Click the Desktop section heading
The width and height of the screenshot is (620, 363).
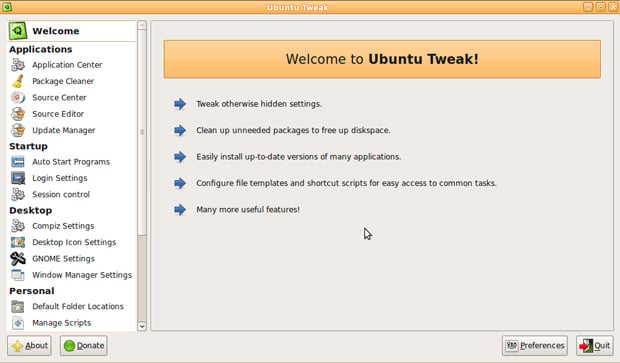click(31, 210)
